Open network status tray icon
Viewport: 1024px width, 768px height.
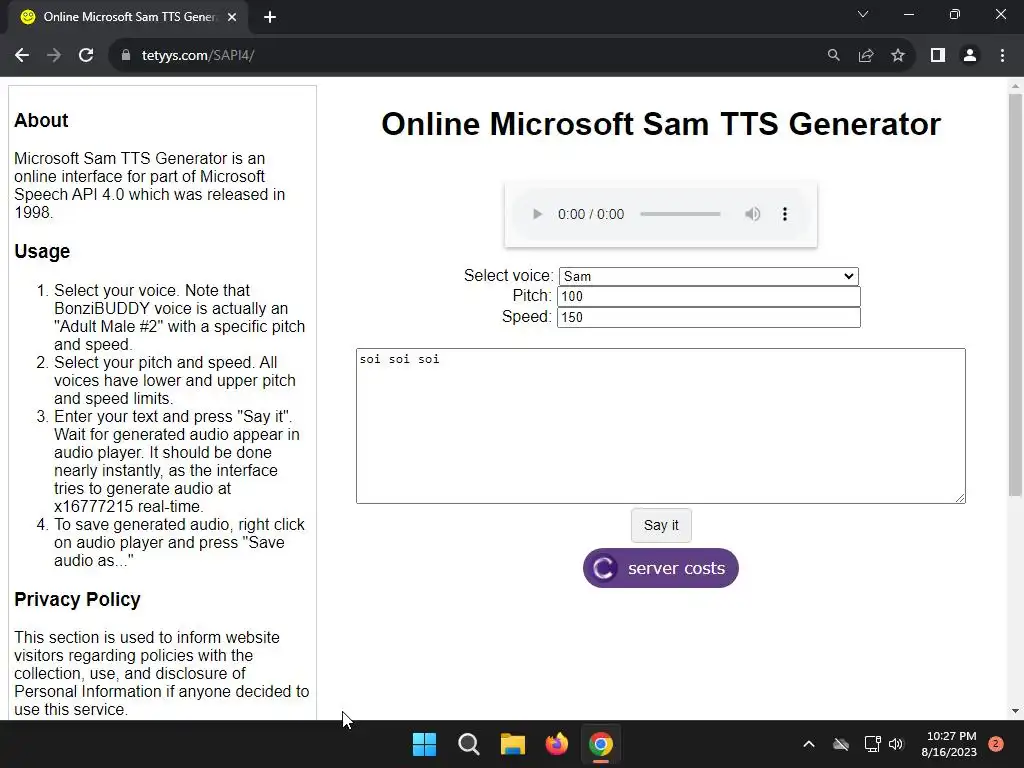pyautogui.click(x=872, y=744)
